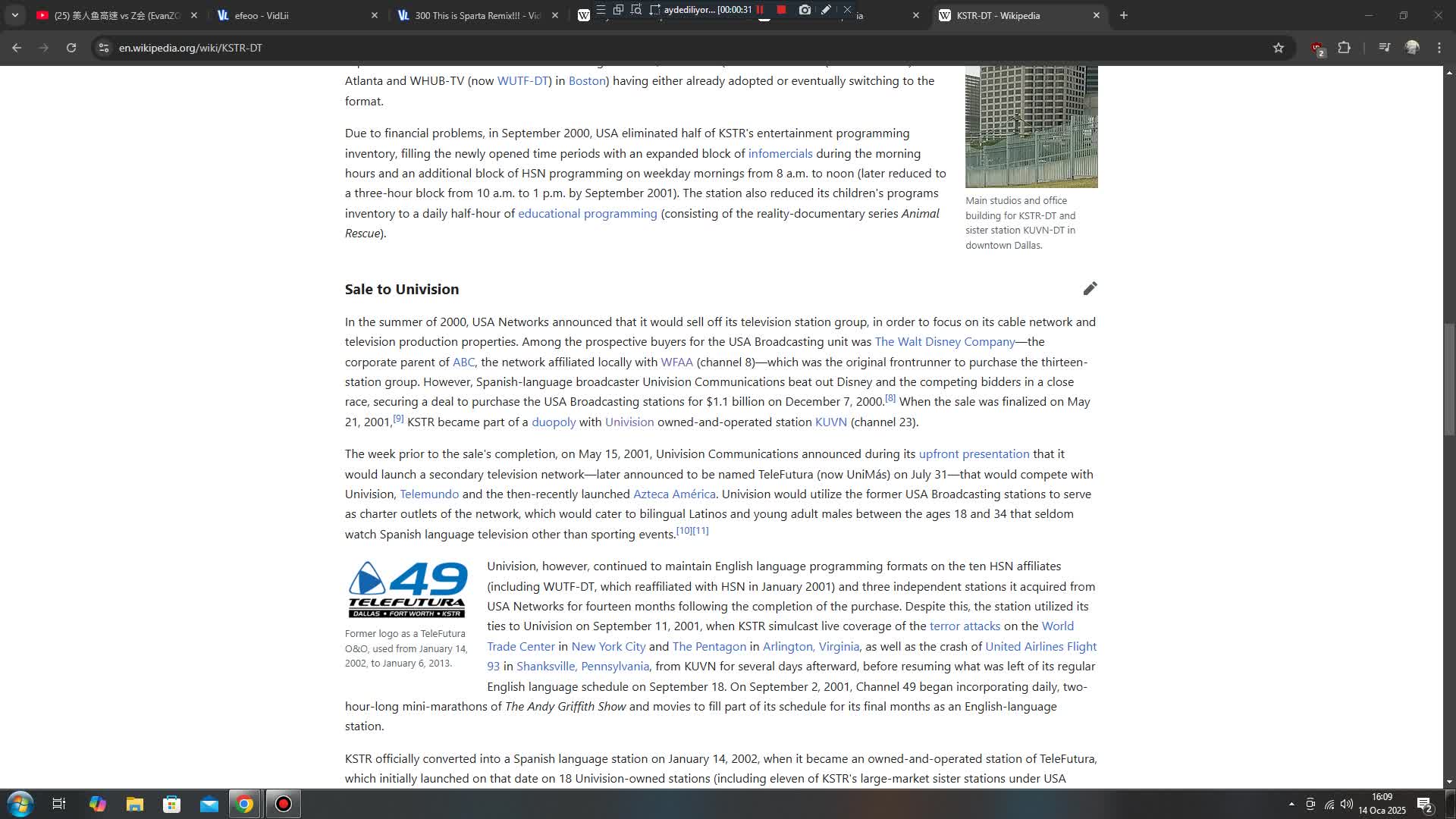
Task: Open the KUVN link
Action: (x=831, y=422)
